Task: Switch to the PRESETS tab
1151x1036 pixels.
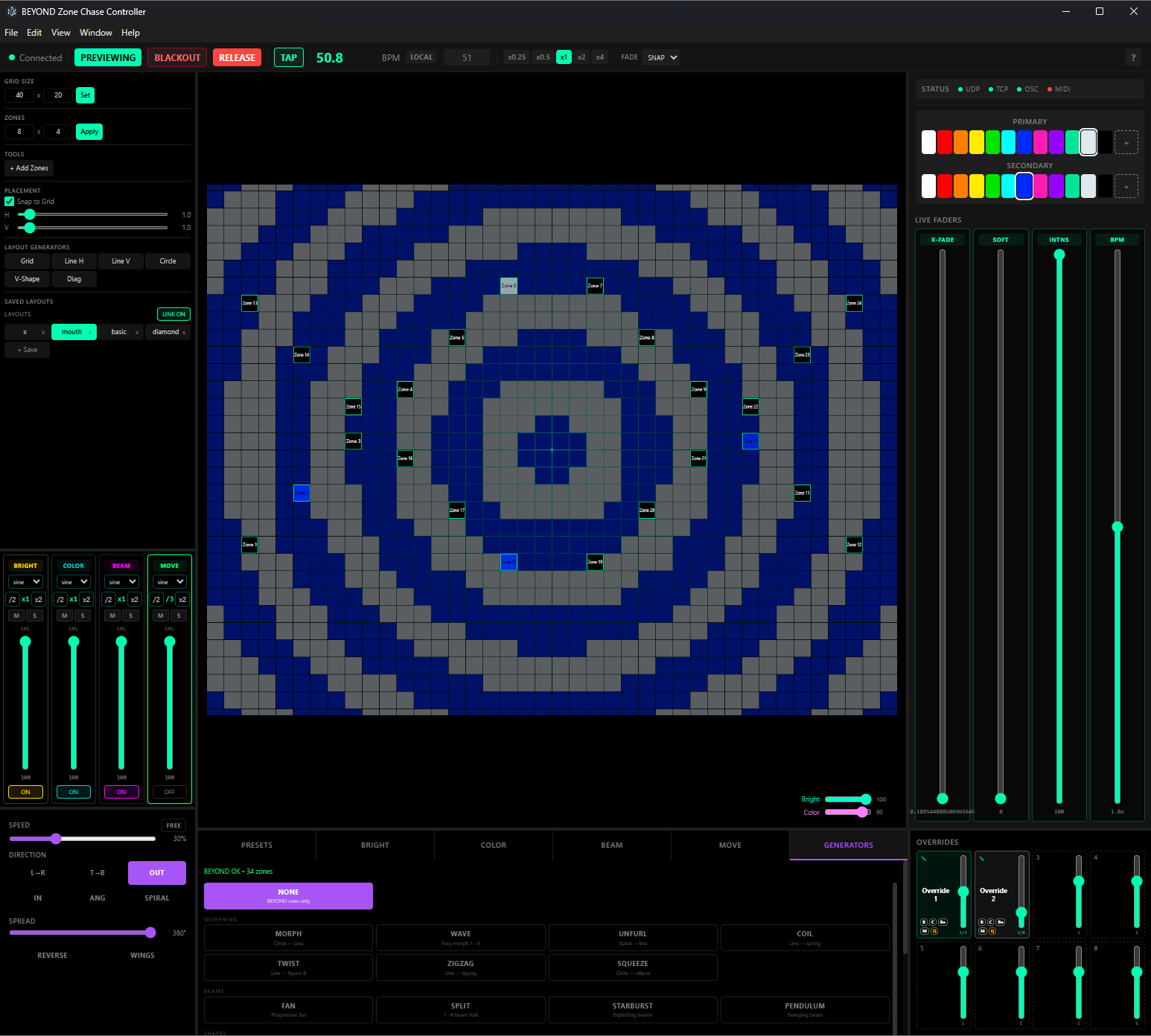Action: (257, 845)
